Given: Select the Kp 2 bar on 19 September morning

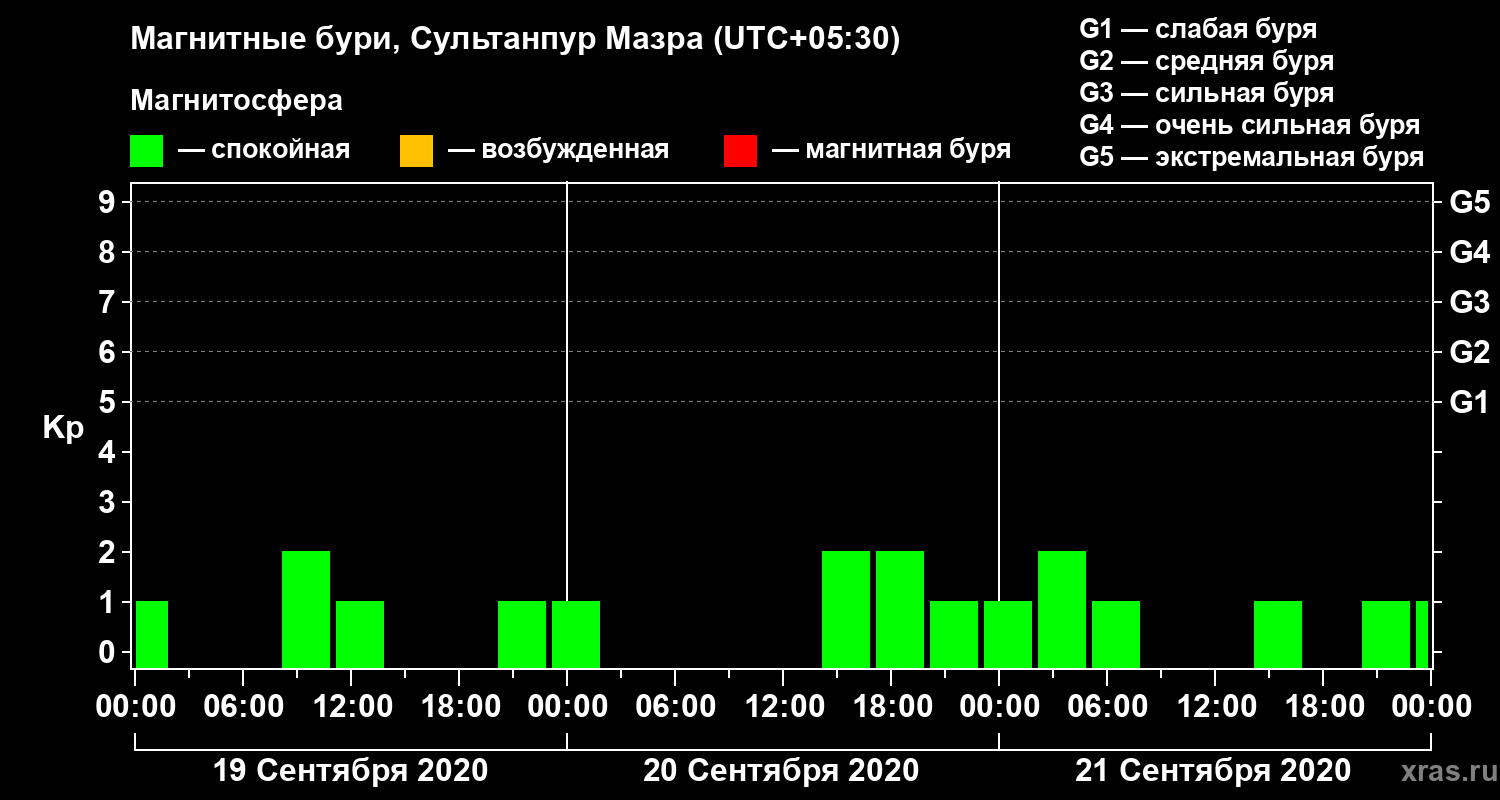Looking at the screenshot, I should (x=306, y=609).
